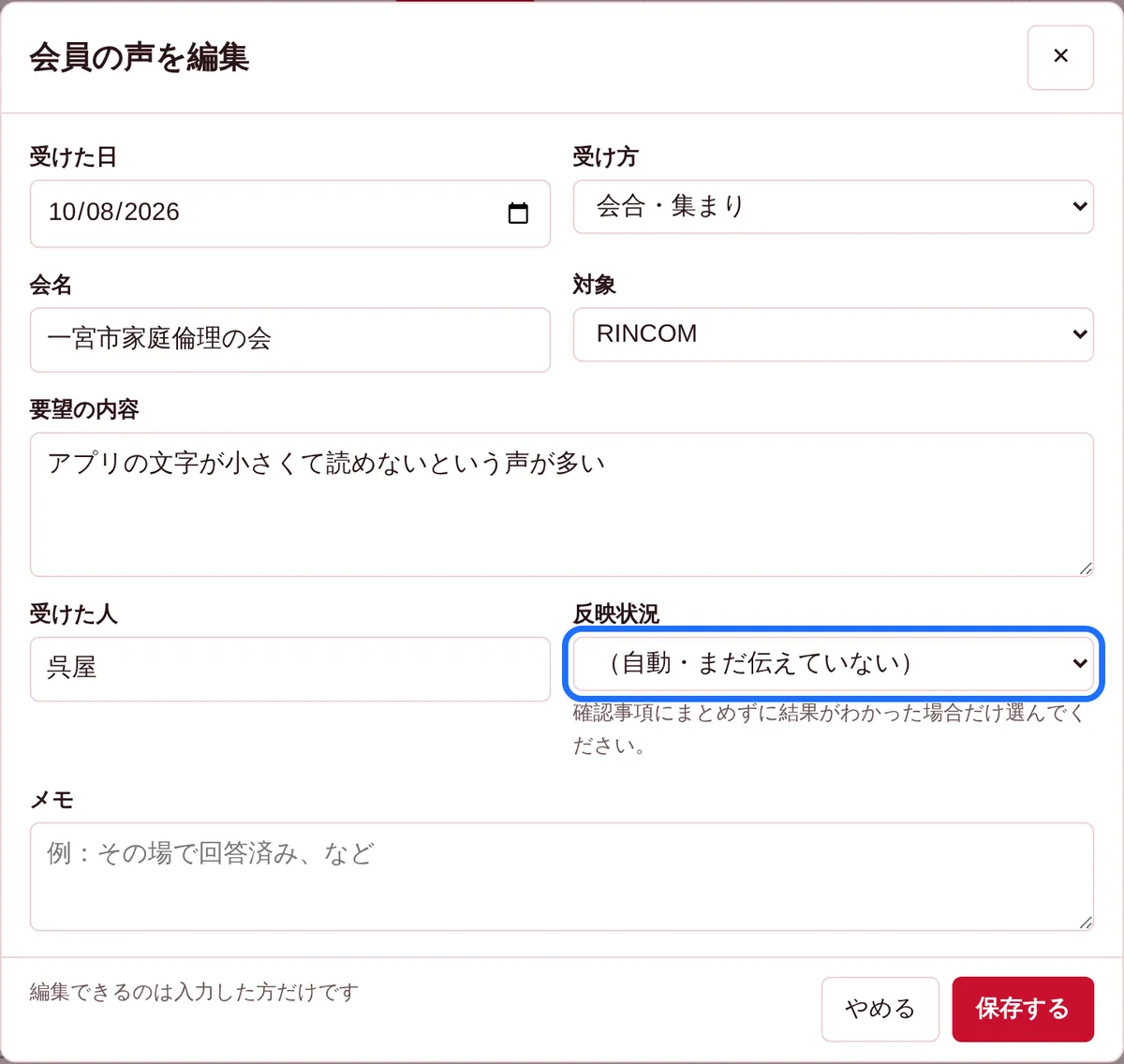Cancel editing with the やめる button

coord(880,1009)
